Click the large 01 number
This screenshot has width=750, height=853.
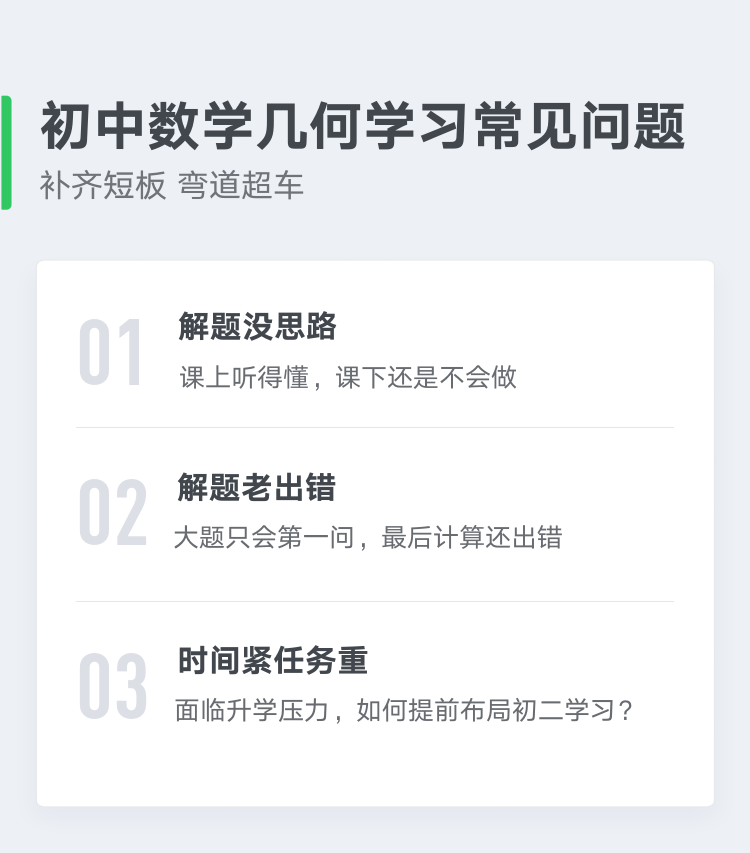tap(110, 352)
